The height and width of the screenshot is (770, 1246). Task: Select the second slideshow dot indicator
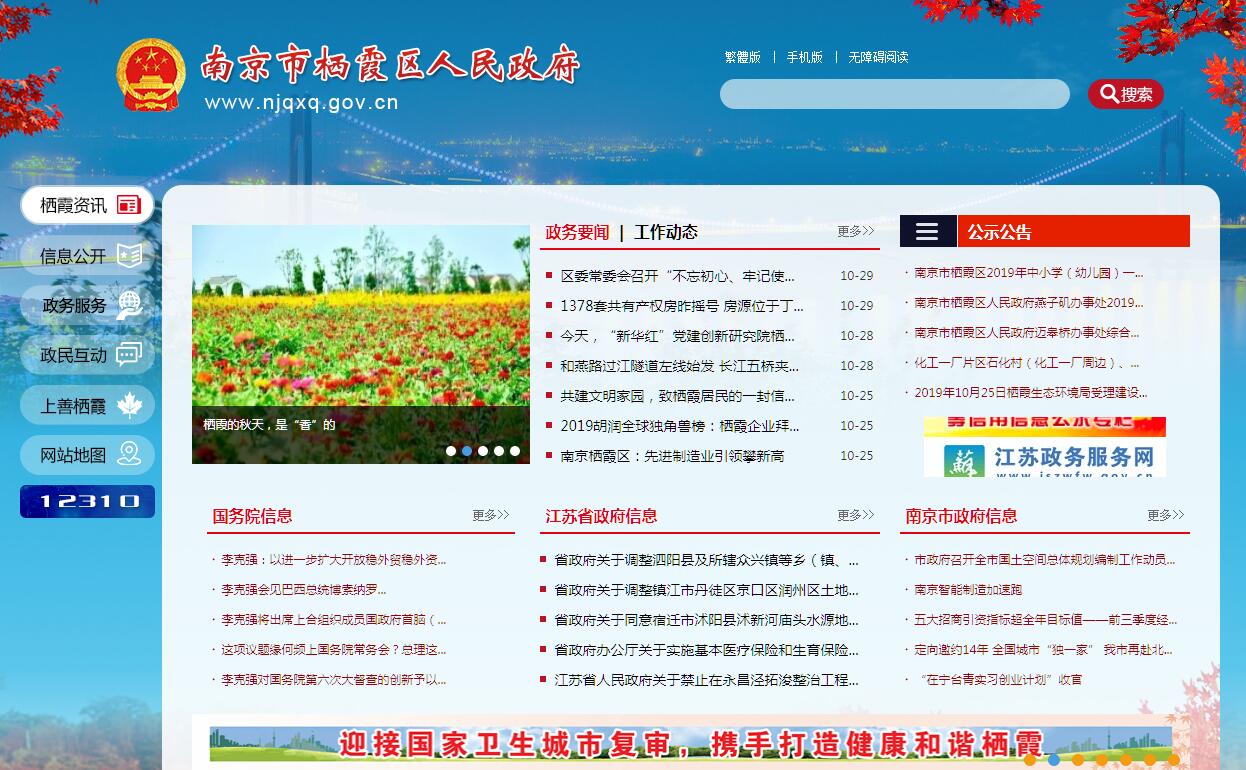point(467,451)
